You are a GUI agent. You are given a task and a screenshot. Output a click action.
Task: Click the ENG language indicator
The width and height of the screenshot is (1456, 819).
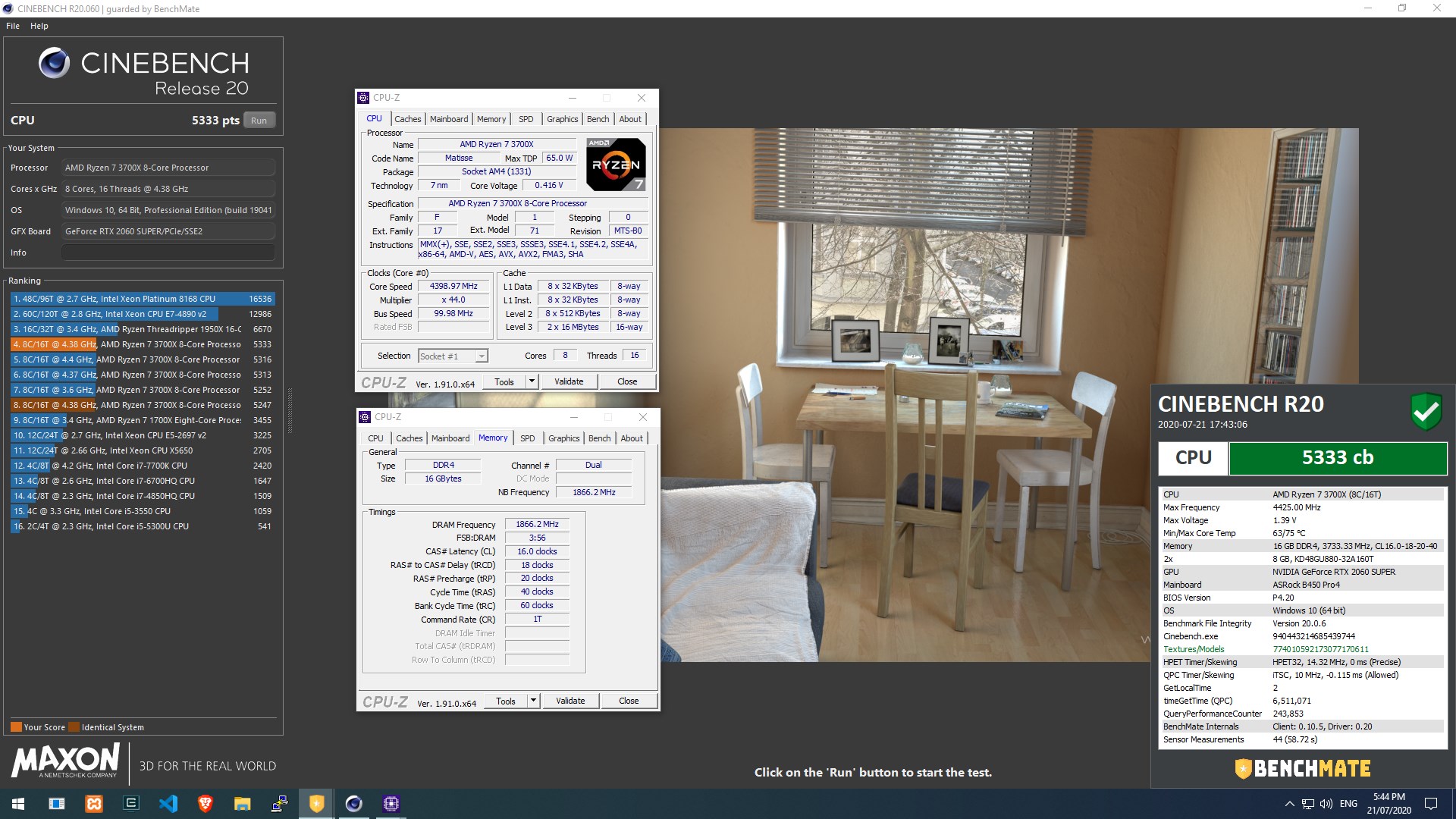tap(1348, 804)
